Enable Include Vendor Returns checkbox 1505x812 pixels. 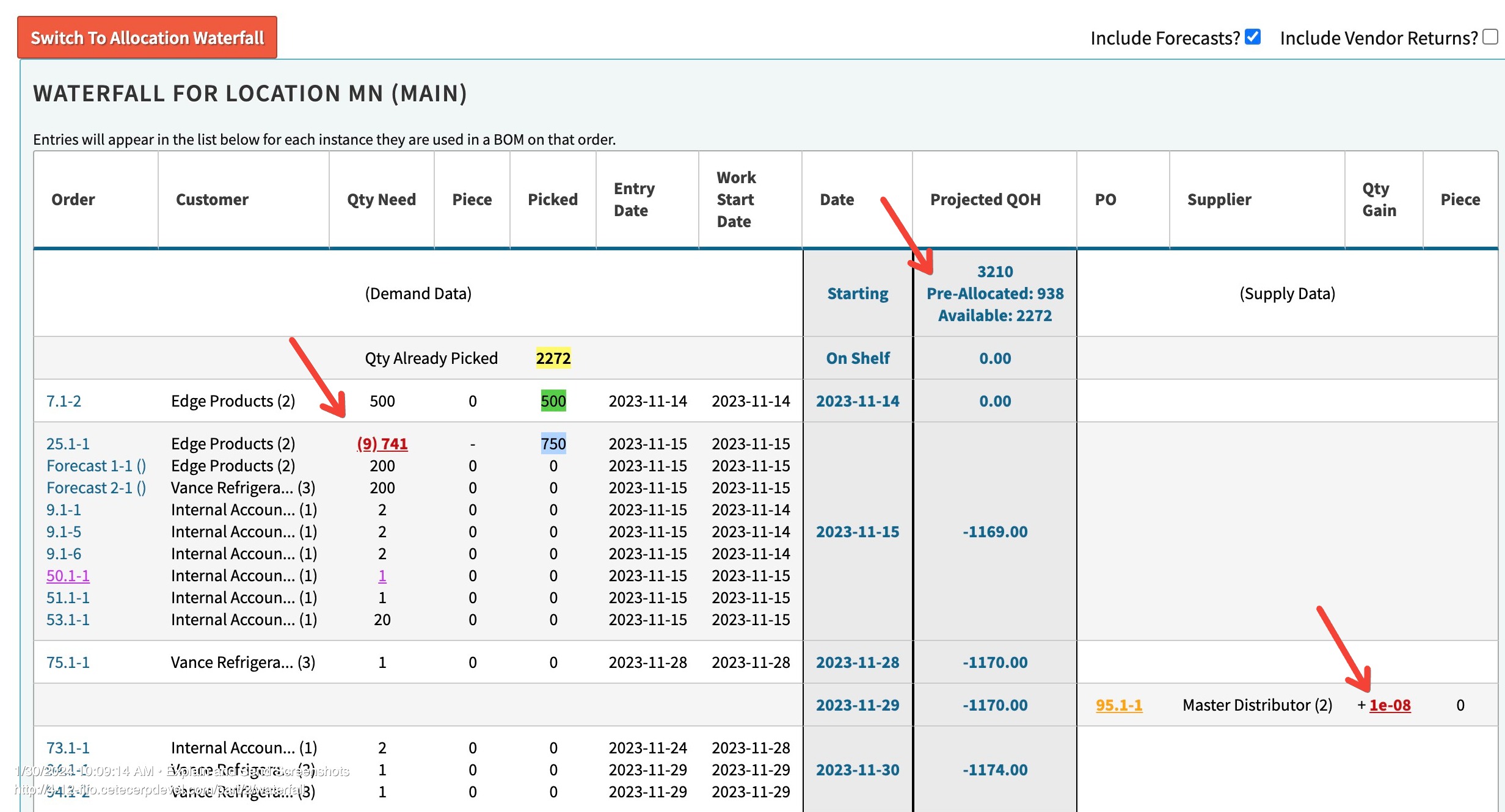[x=1490, y=37]
